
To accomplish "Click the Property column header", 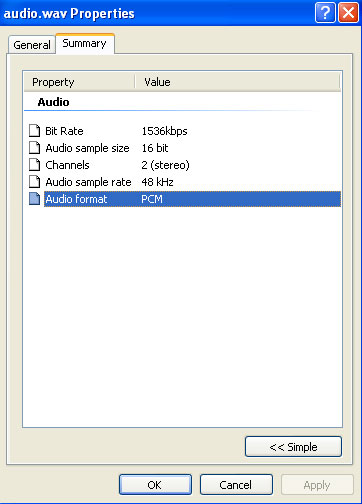I will [x=79, y=82].
